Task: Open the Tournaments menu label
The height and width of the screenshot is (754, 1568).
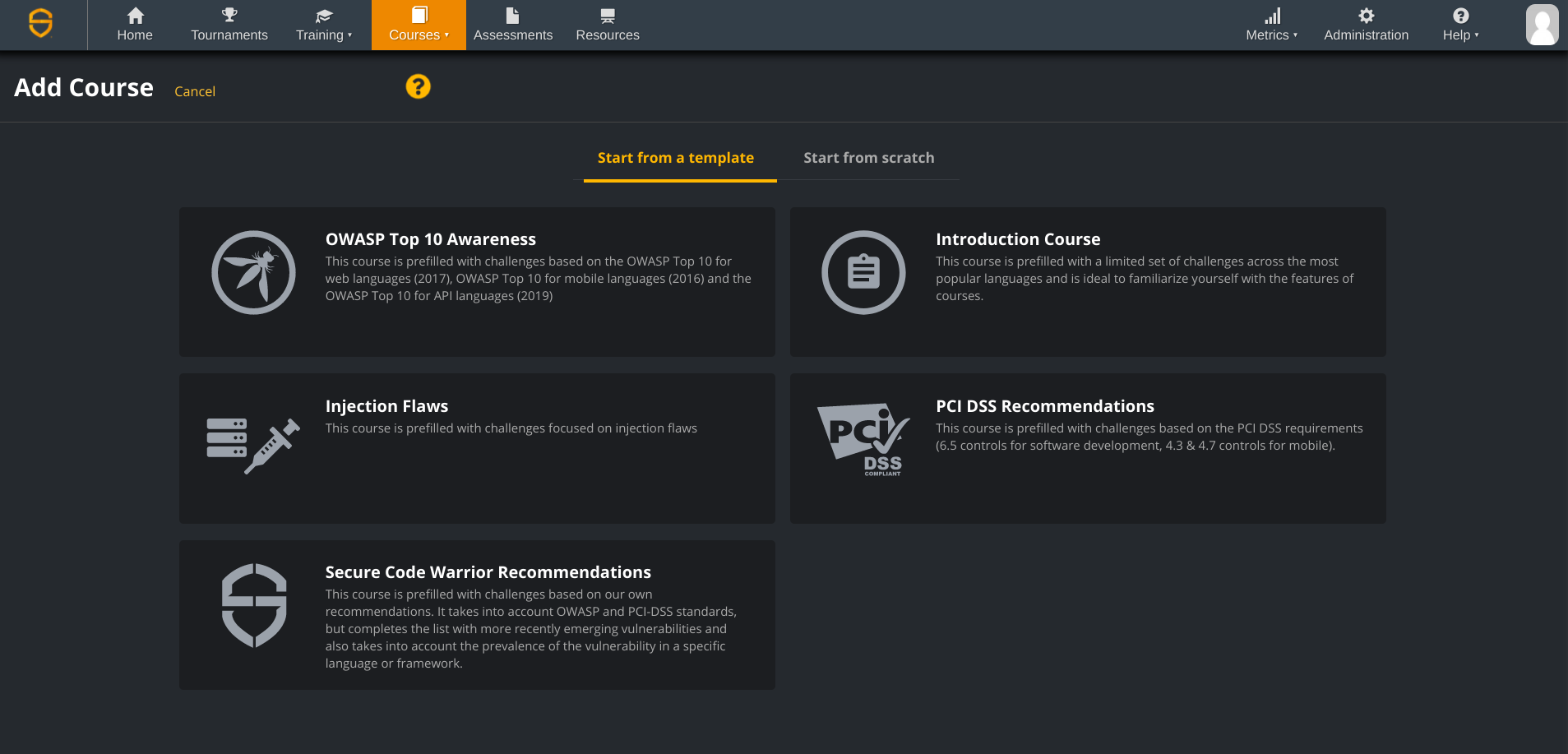Action: pyautogui.click(x=229, y=35)
